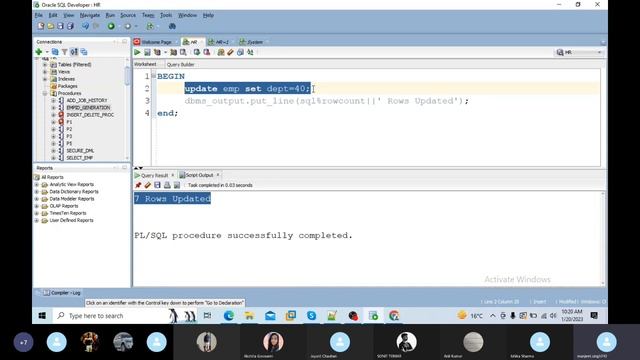Click Run Script icon in worksheet toolbar
This screenshot has width=640, height=360.
coord(147,52)
